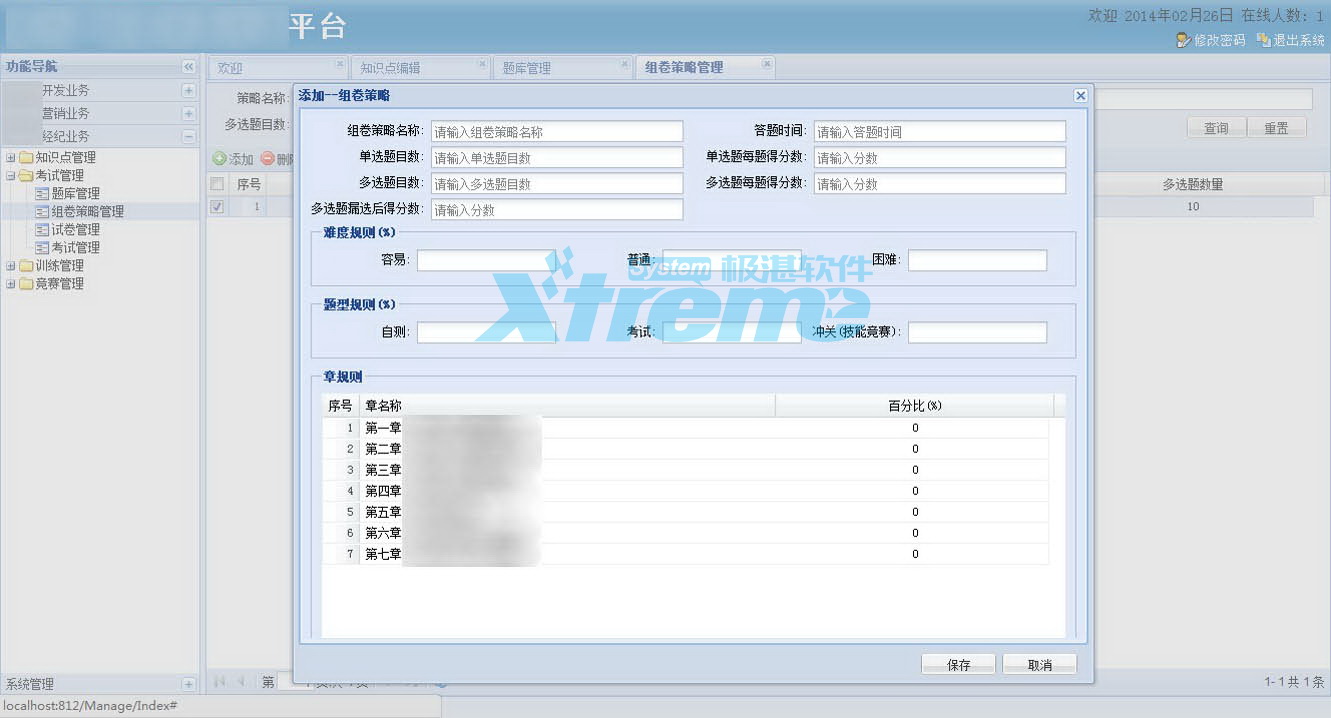The image size is (1331, 718).
Task: Click the 取消 cancel button
Action: click(1039, 663)
